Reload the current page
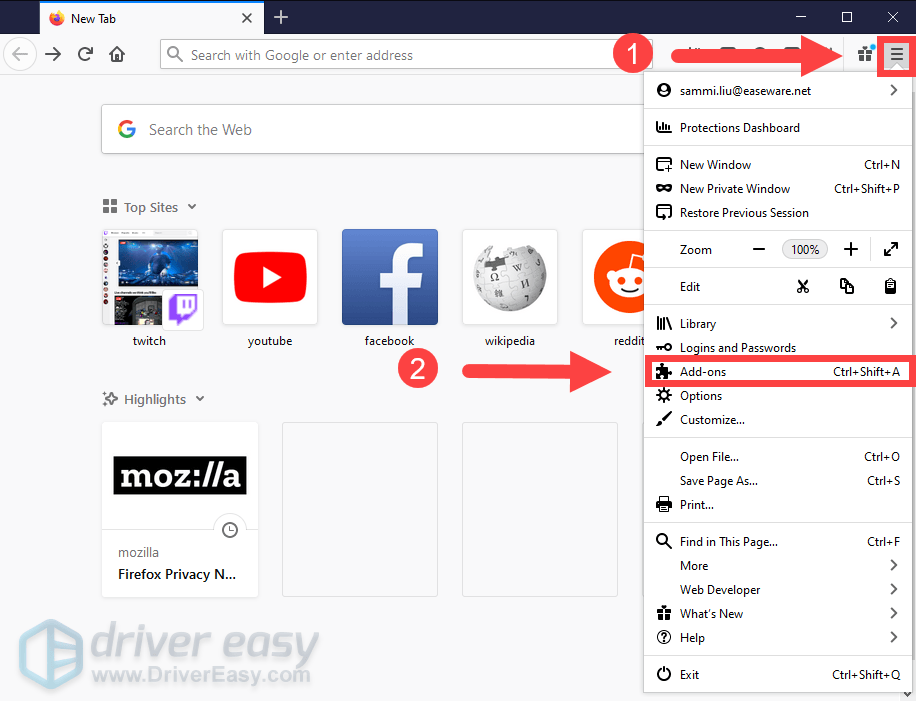The width and height of the screenshot is (916, 701). (x=86, y=54)
